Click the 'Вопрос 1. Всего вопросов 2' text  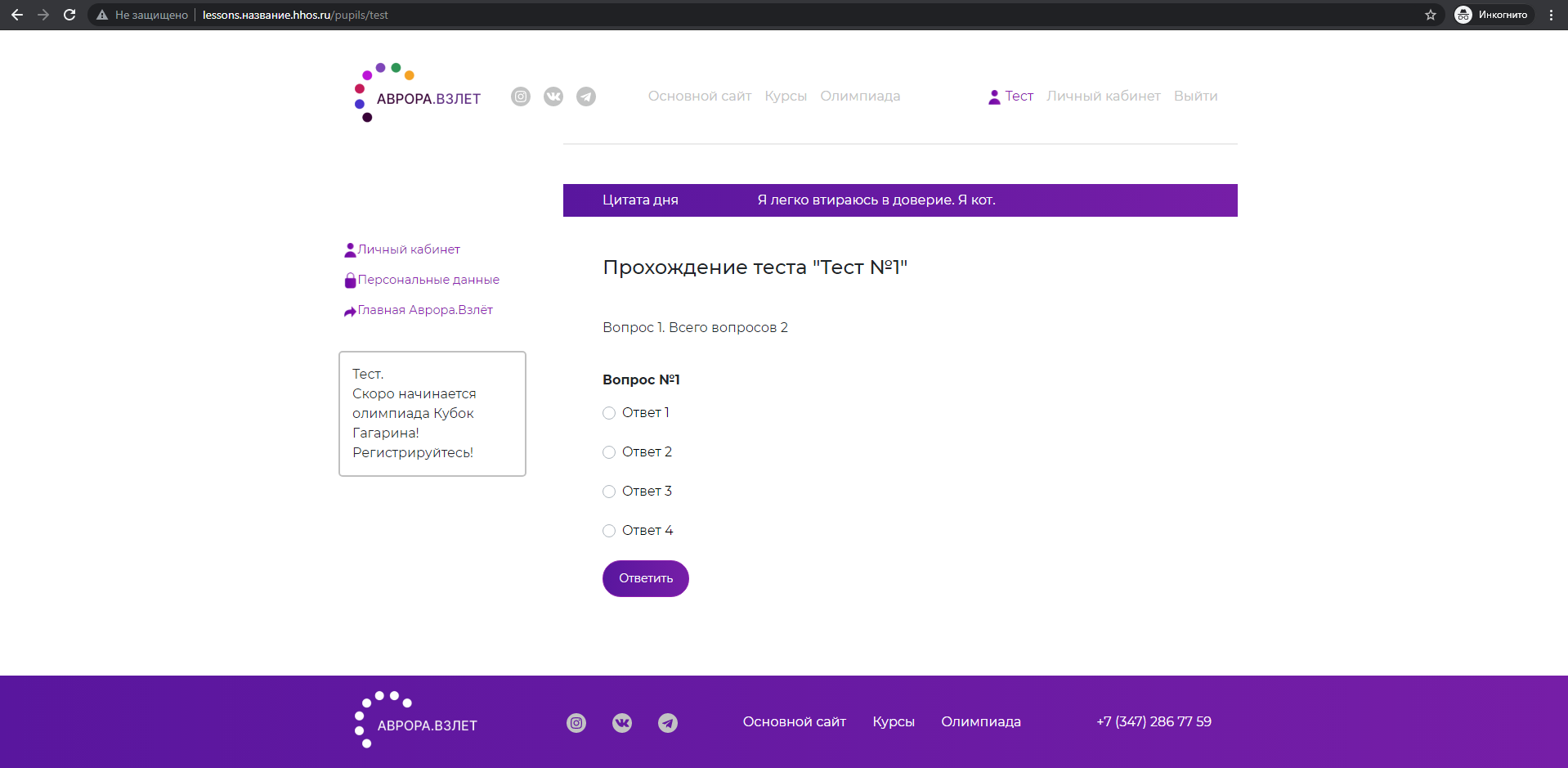click(695, 328)
